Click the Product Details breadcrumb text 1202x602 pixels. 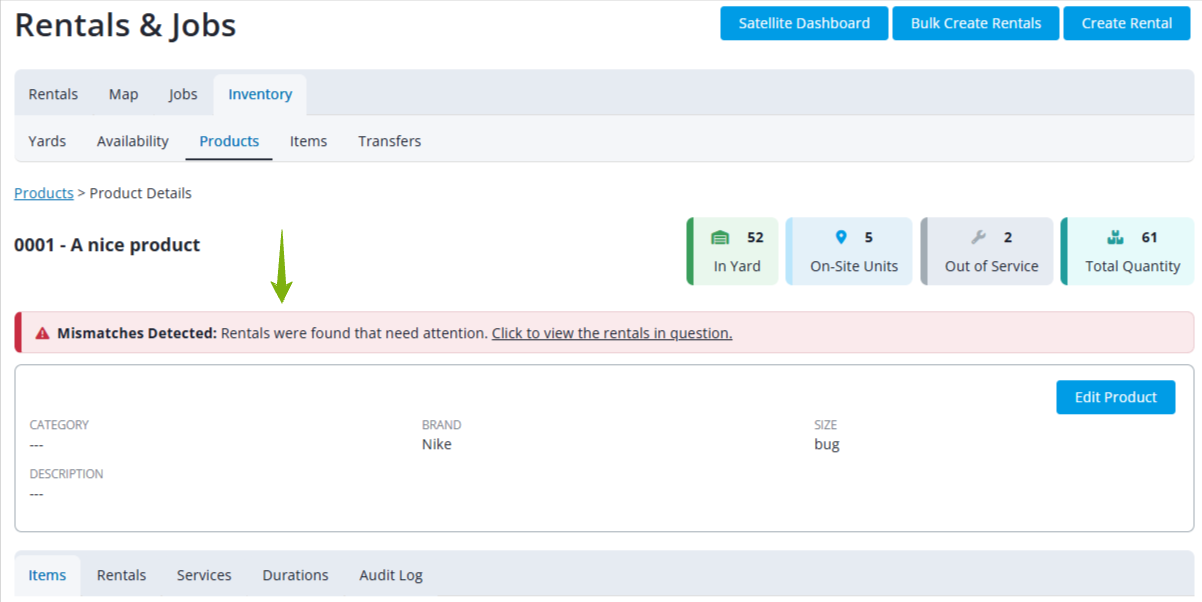[141, 193]
